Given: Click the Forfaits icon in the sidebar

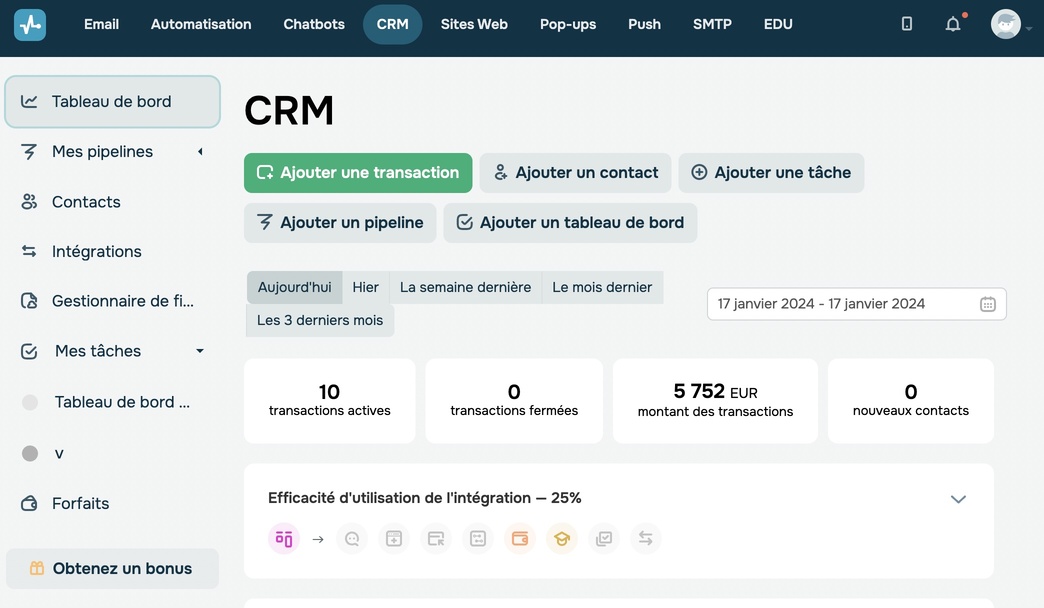Looking at the screenshot, I should (x=29, y=503).
